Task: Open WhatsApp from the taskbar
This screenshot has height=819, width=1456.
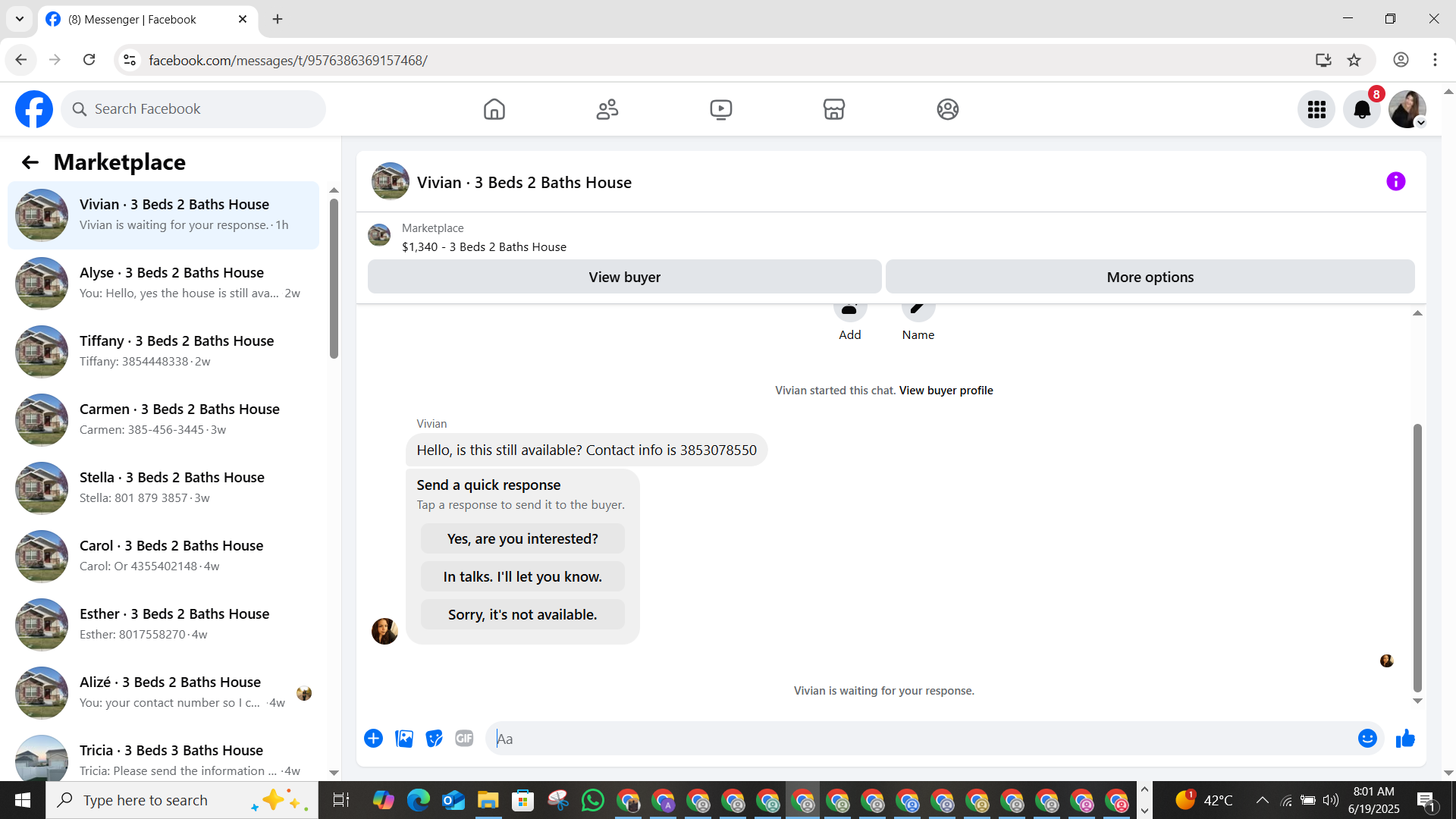Action: [593, 800]
